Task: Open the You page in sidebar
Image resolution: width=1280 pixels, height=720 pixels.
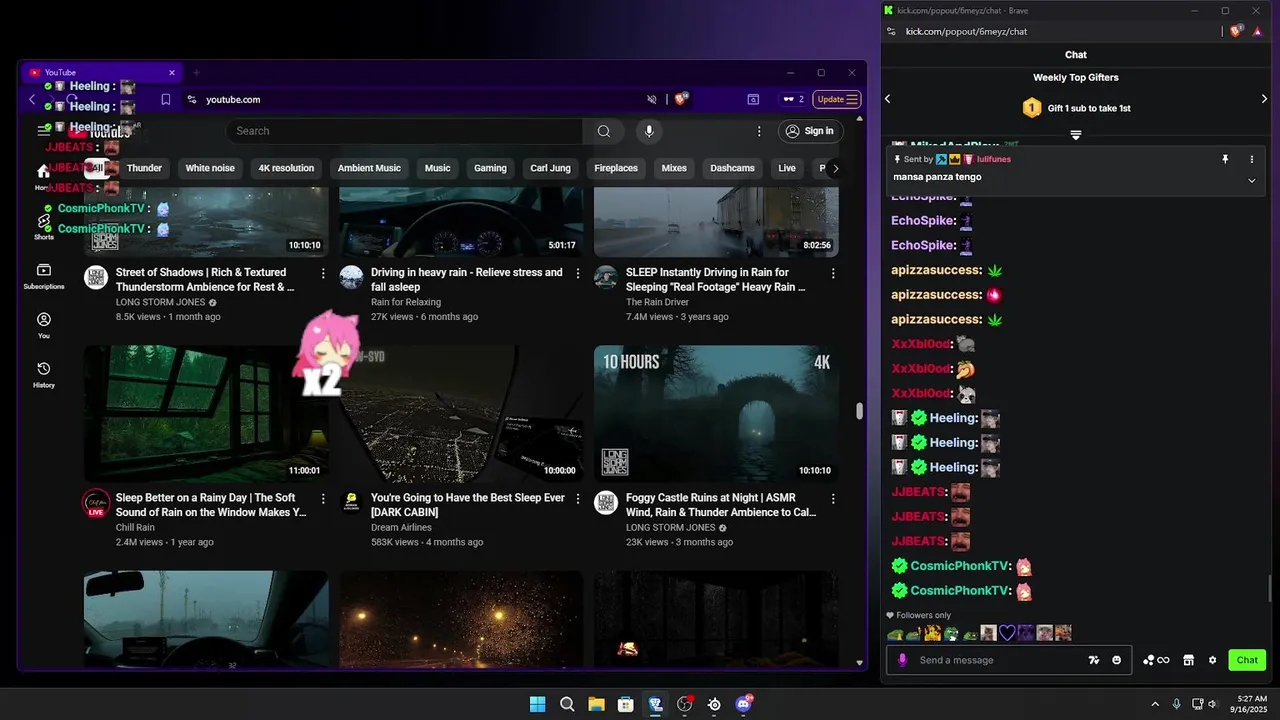Action: pos(44,325)
